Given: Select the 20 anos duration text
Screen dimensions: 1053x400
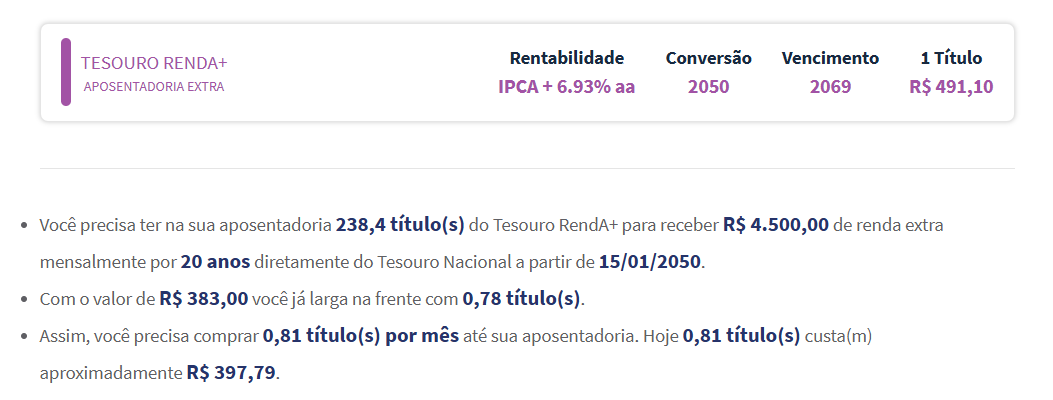Looking at the screenshot, I should (215, 262).
